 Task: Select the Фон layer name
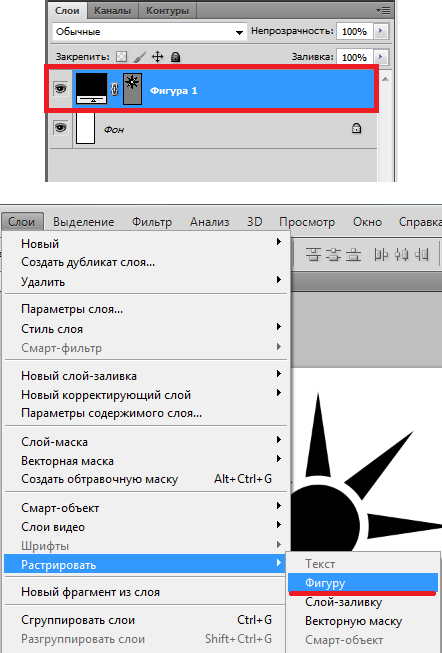pyautogui.click(x=114, y=130)
